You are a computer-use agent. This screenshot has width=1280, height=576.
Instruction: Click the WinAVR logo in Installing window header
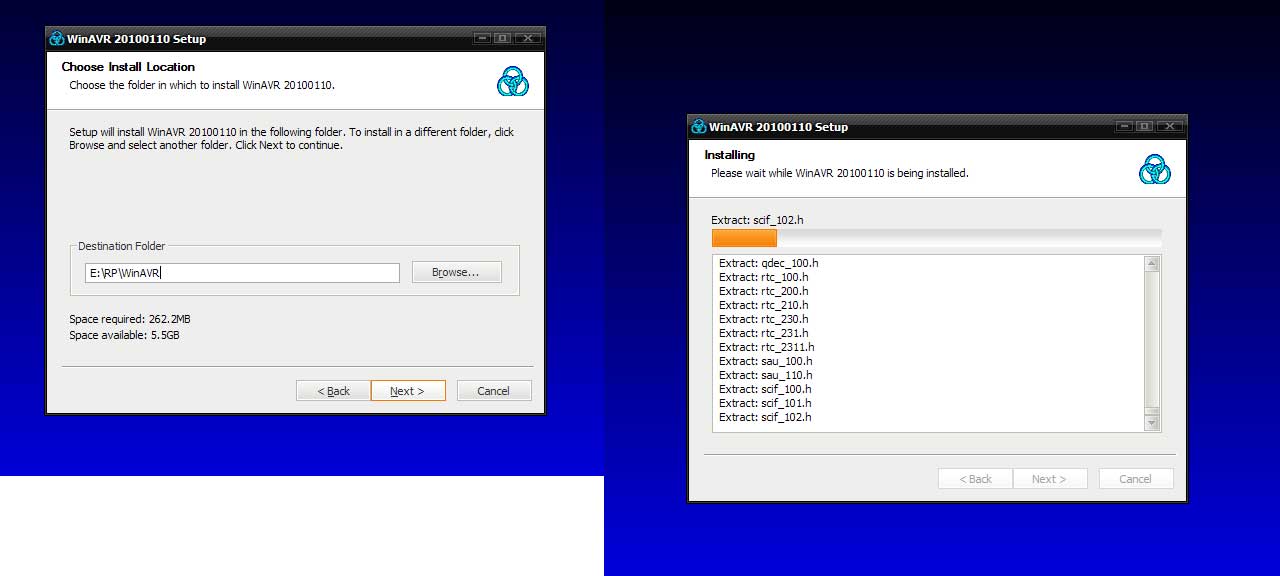1154,169
